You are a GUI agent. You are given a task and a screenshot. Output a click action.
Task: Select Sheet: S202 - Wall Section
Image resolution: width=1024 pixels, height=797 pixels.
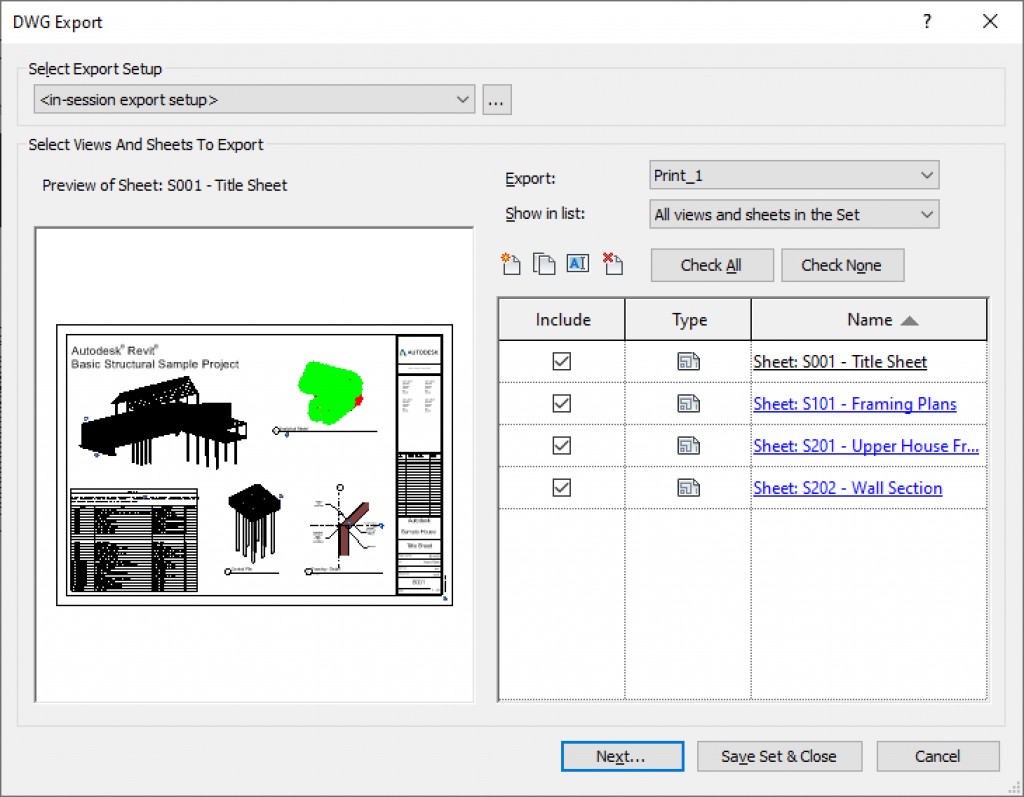(x=848, y=487)
